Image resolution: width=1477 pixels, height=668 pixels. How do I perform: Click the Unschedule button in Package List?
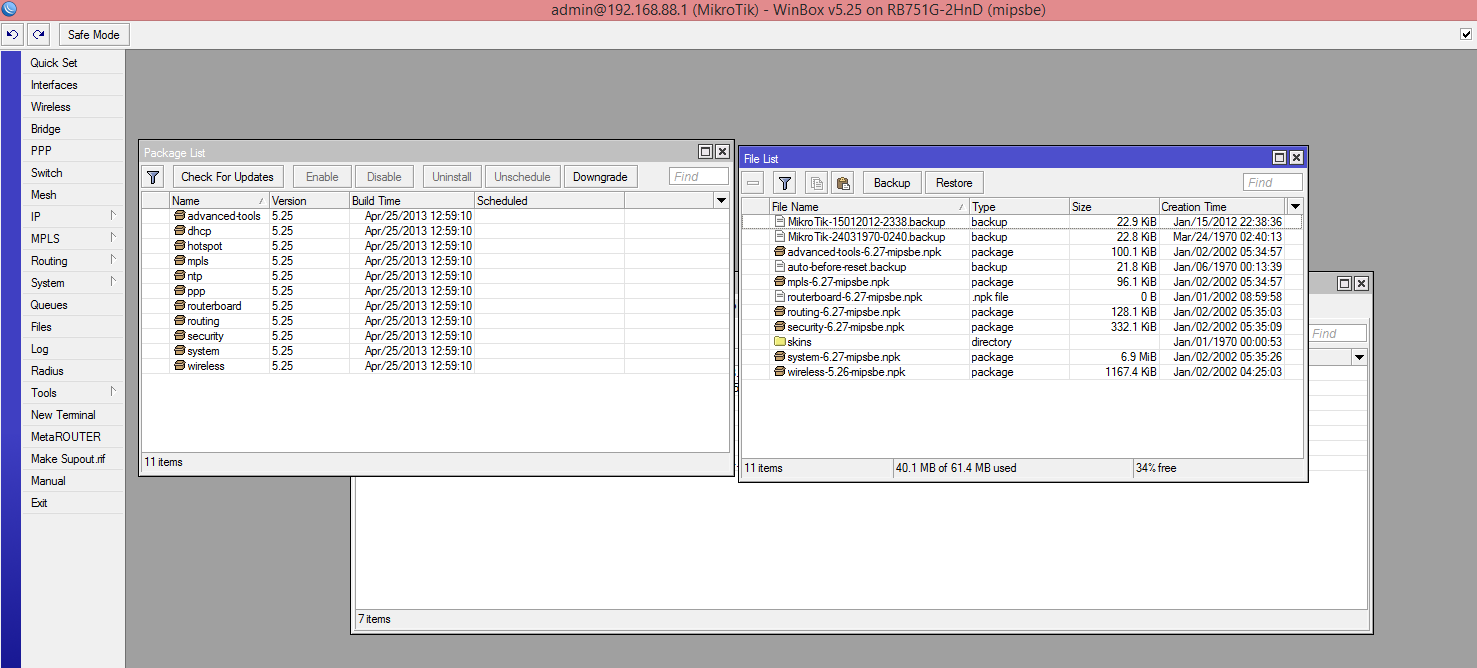click(522, 177)
